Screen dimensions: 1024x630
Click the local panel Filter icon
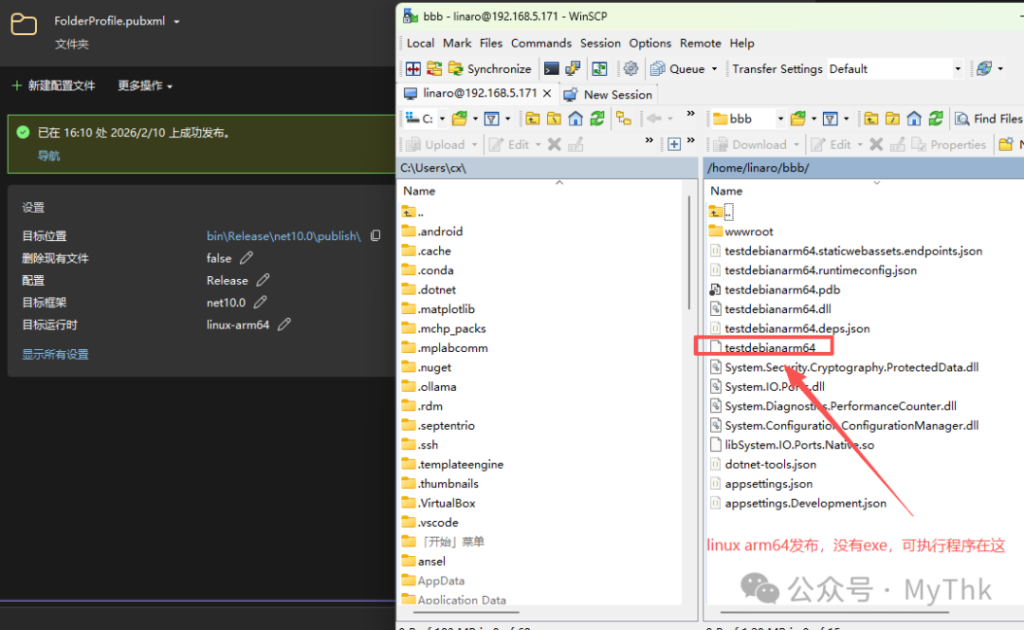click(x=492, y=119)
